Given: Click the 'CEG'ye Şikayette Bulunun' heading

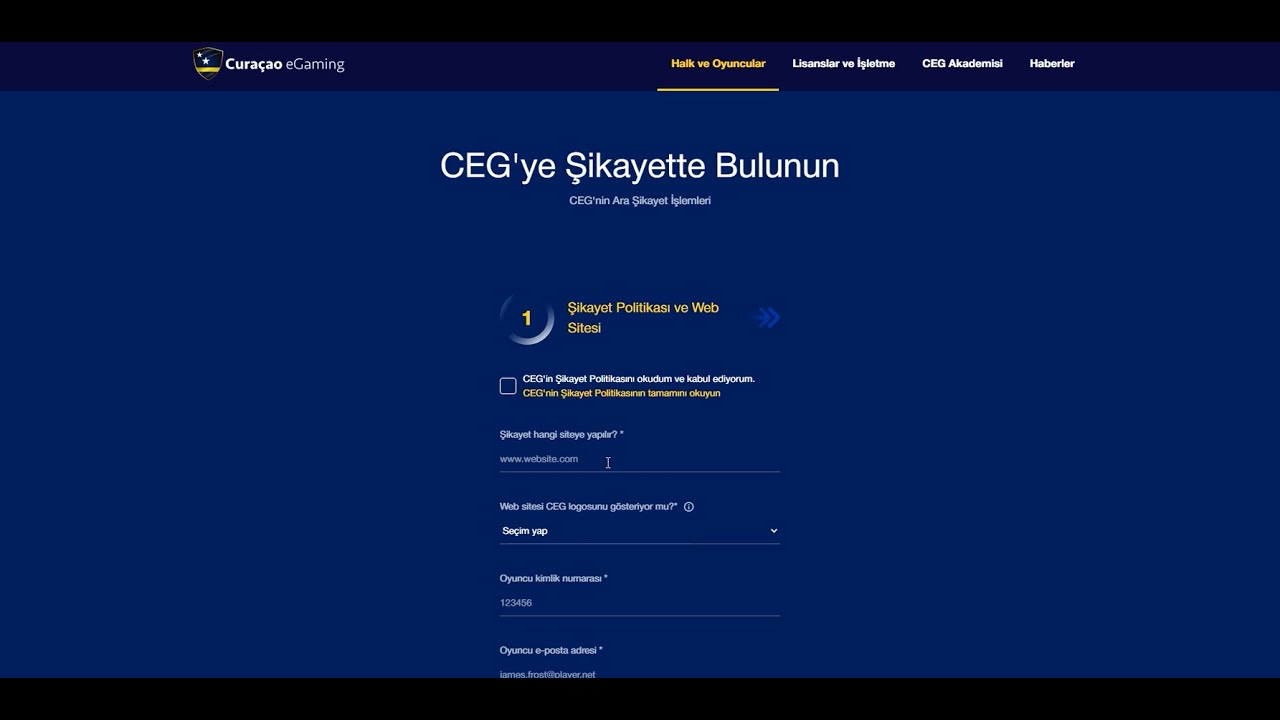Looking at the screenshot, I should (x=640, y=165).
